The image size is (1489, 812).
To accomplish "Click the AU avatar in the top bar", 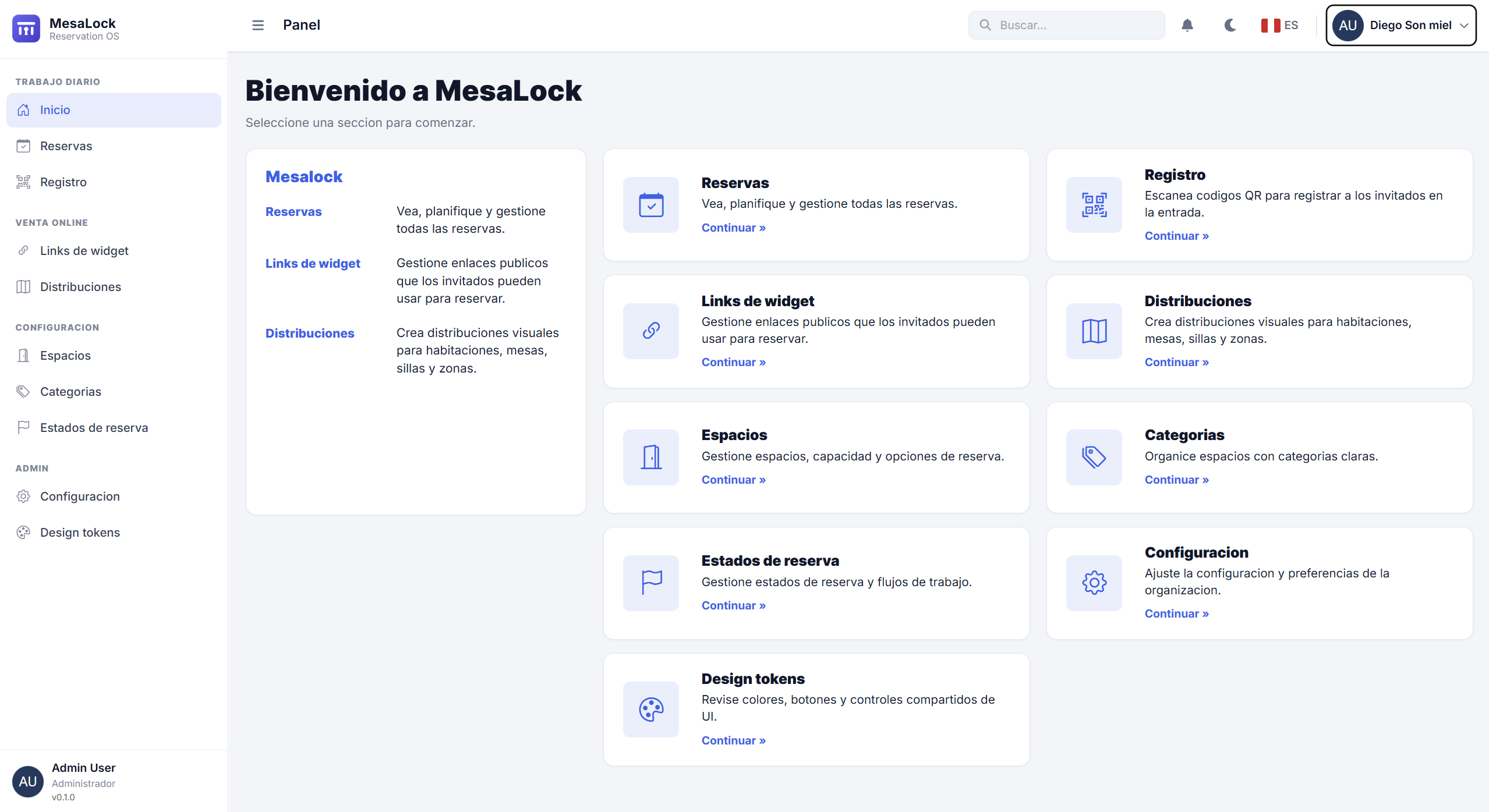I will coord(1348,25).
